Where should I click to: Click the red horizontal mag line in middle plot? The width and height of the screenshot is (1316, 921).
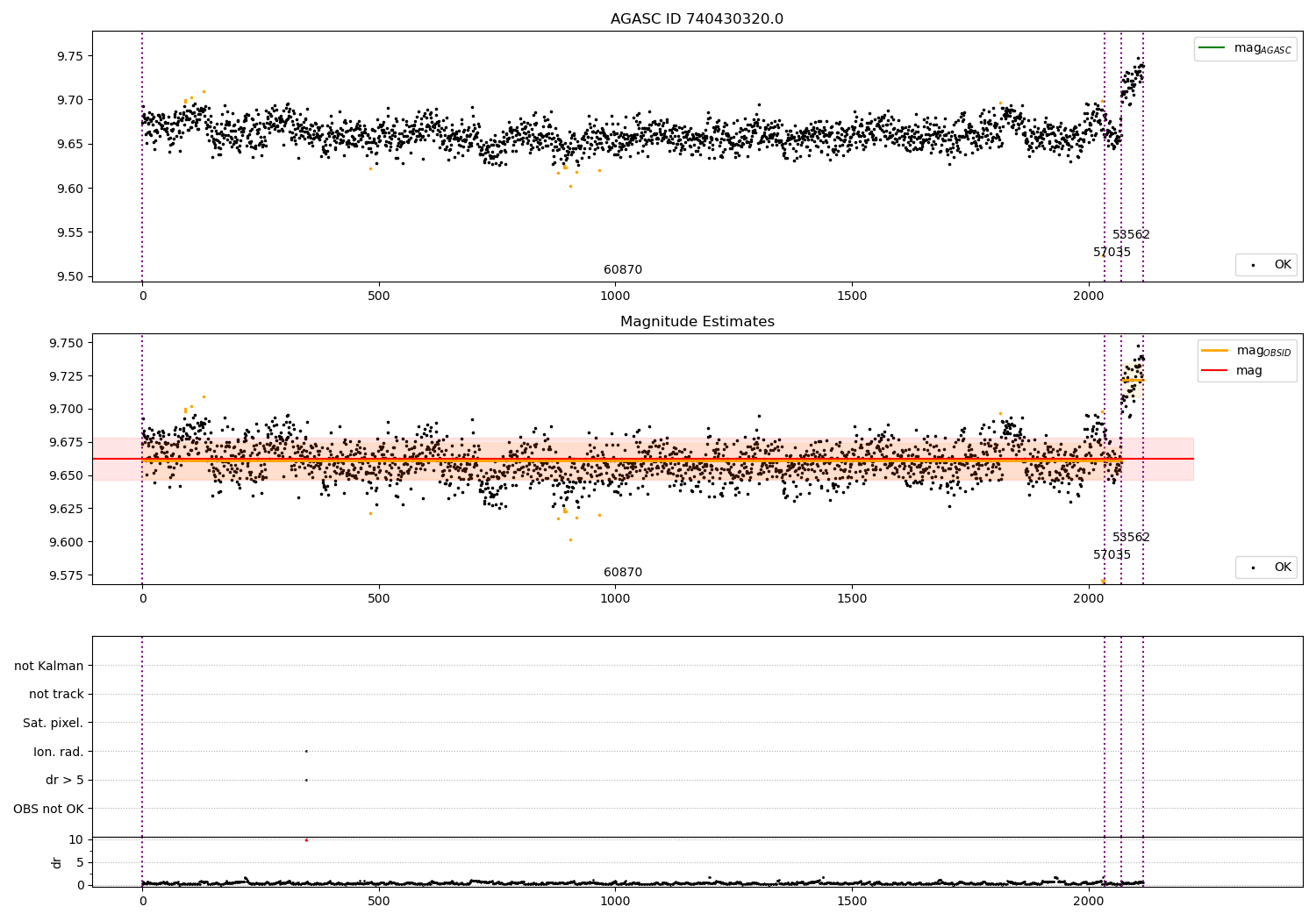(643, 459)
